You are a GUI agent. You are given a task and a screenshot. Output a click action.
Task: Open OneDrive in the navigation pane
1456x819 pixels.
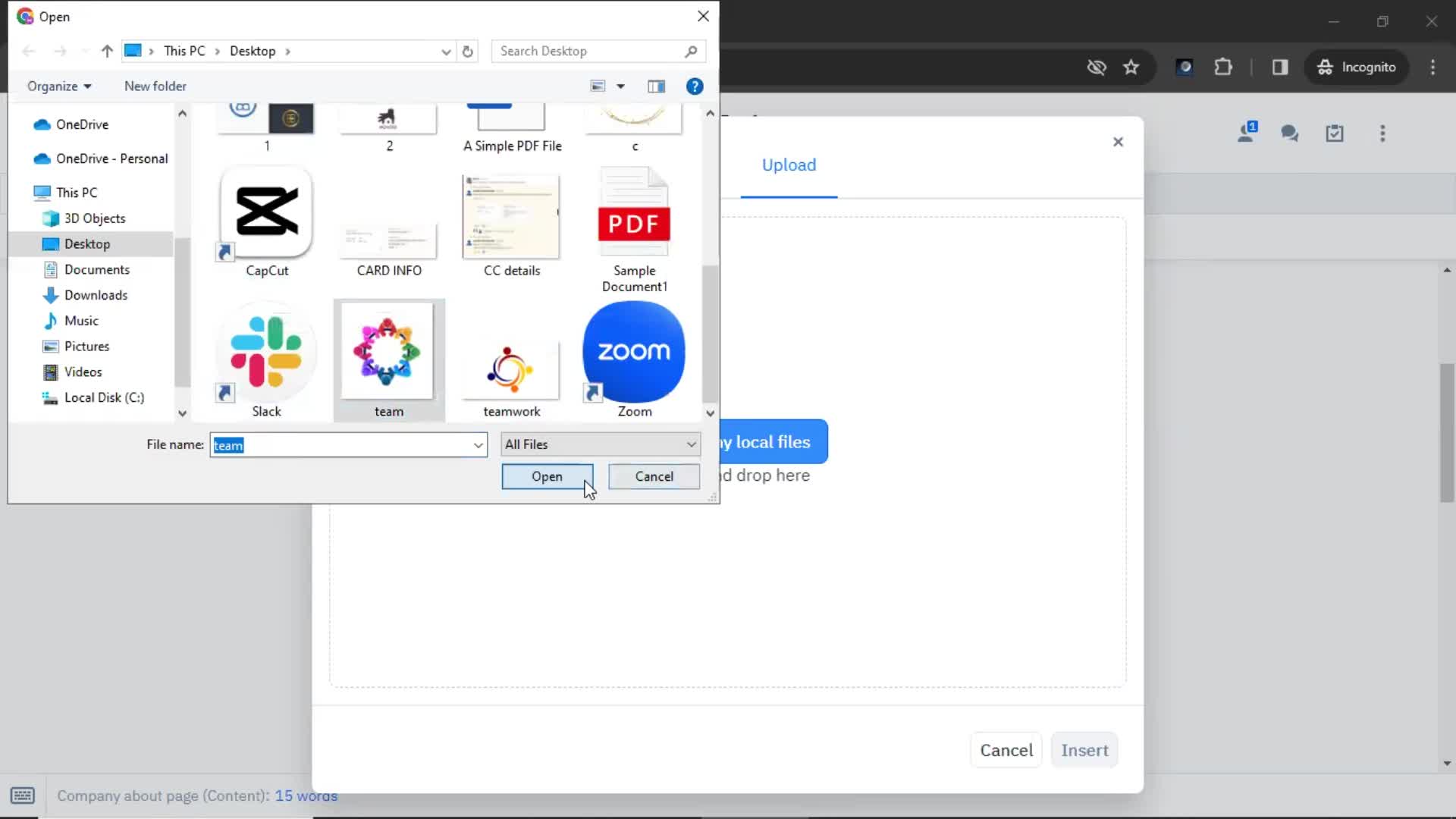(82, 124)
